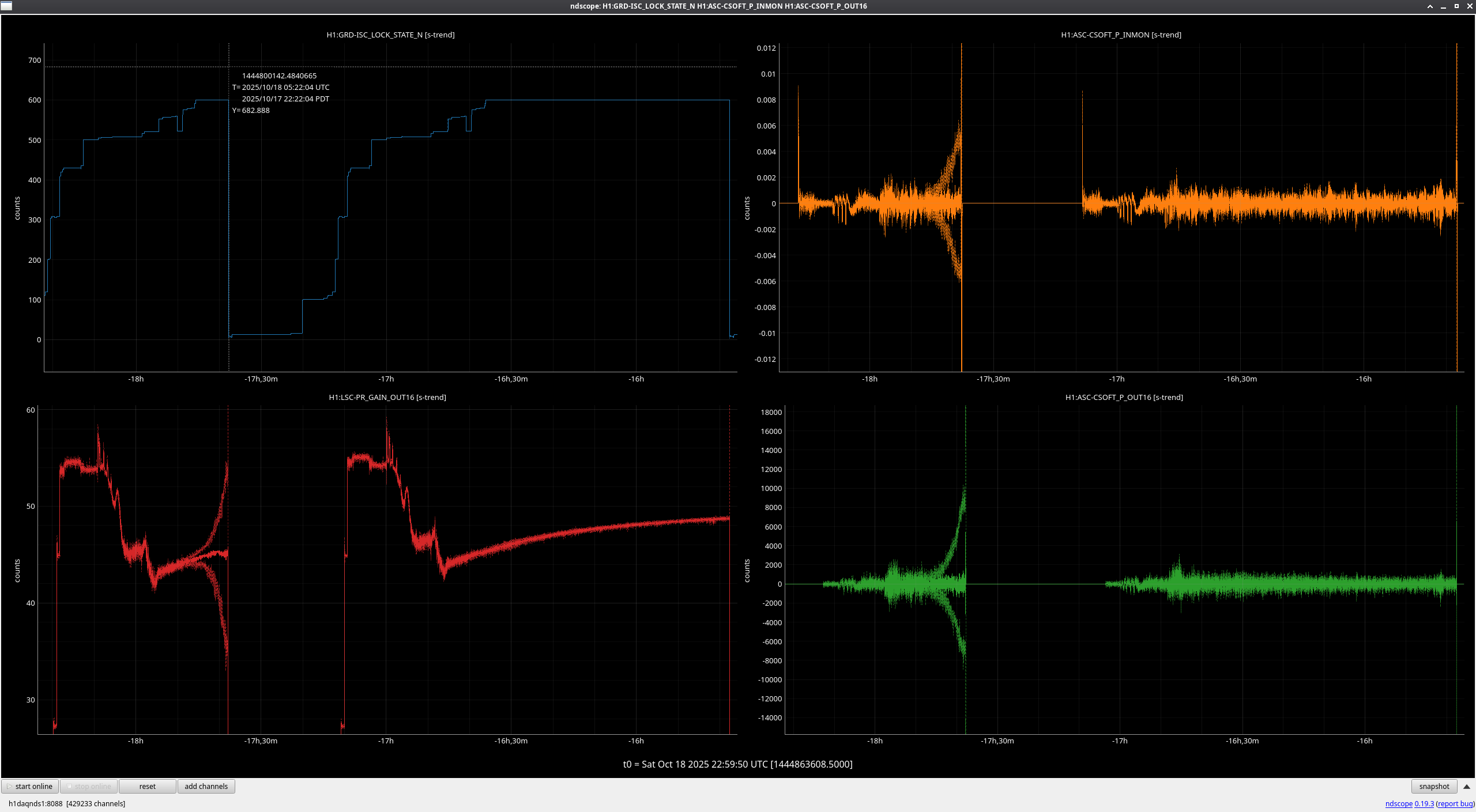Shade window with the up-chevron icon
Image resolution: width=1476 pixels, height=812 pixels.
pyautogui.click(x=1430, y=6)
